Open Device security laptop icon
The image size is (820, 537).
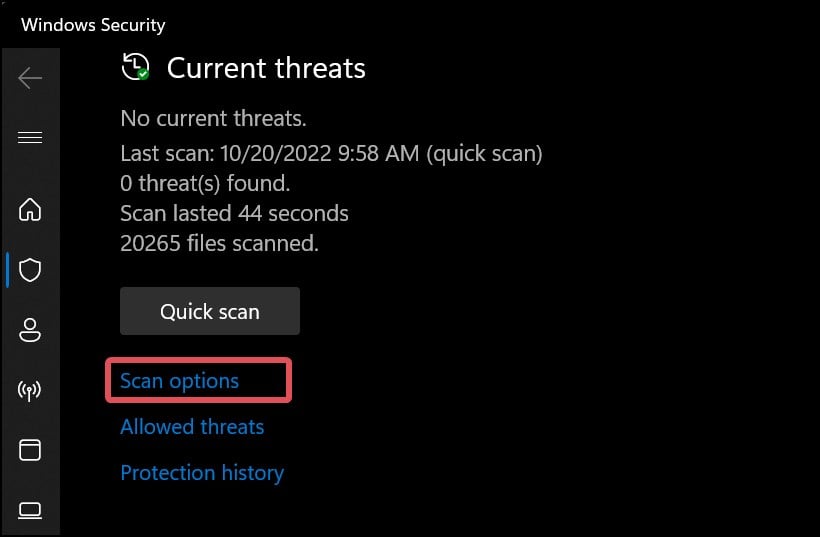(x=30, y=510)
